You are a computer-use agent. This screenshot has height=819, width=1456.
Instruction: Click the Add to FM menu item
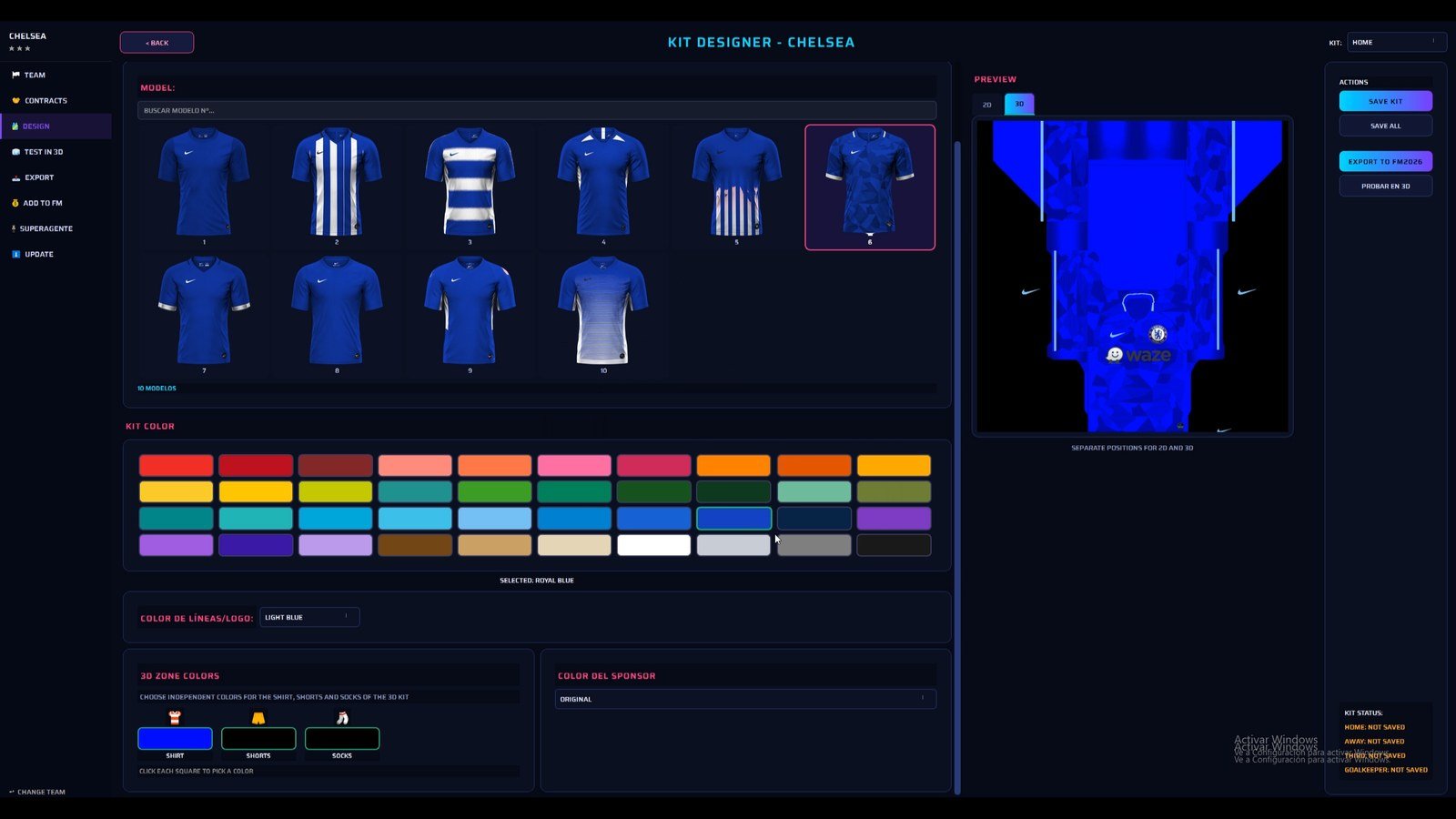pos(56,203)
